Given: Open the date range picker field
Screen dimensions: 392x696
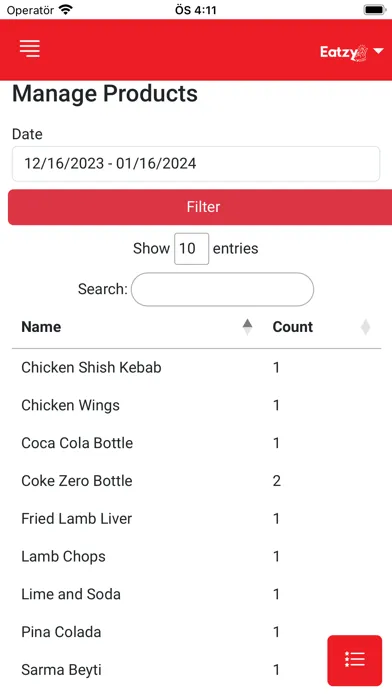Looking at the screenshot, I should point(196,164).
